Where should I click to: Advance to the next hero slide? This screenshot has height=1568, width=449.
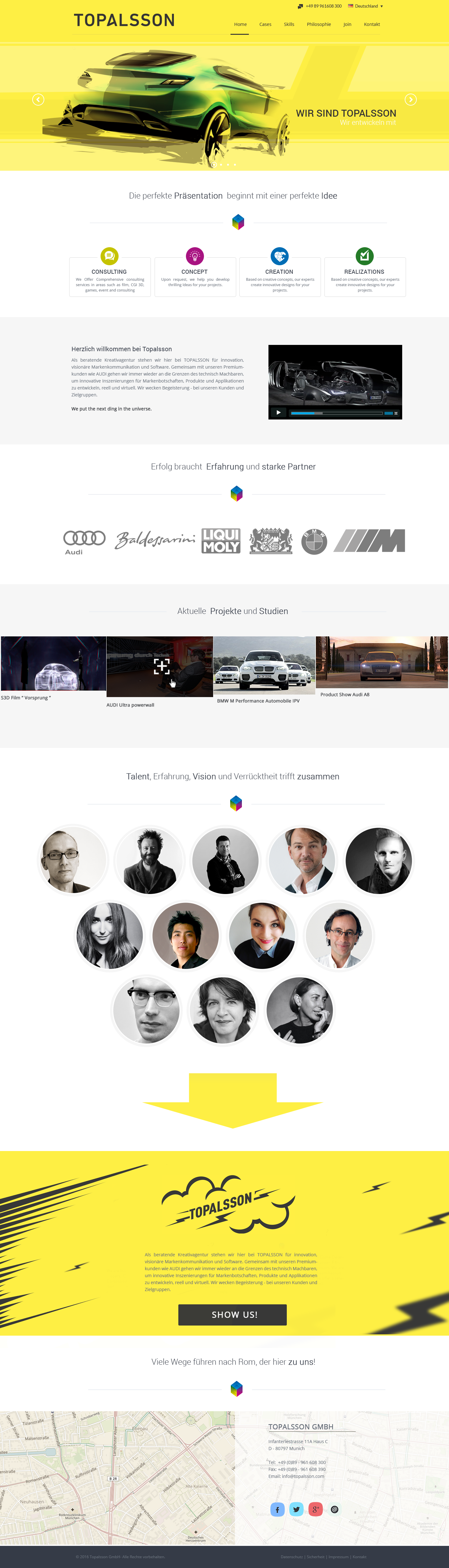click(411, 99)
